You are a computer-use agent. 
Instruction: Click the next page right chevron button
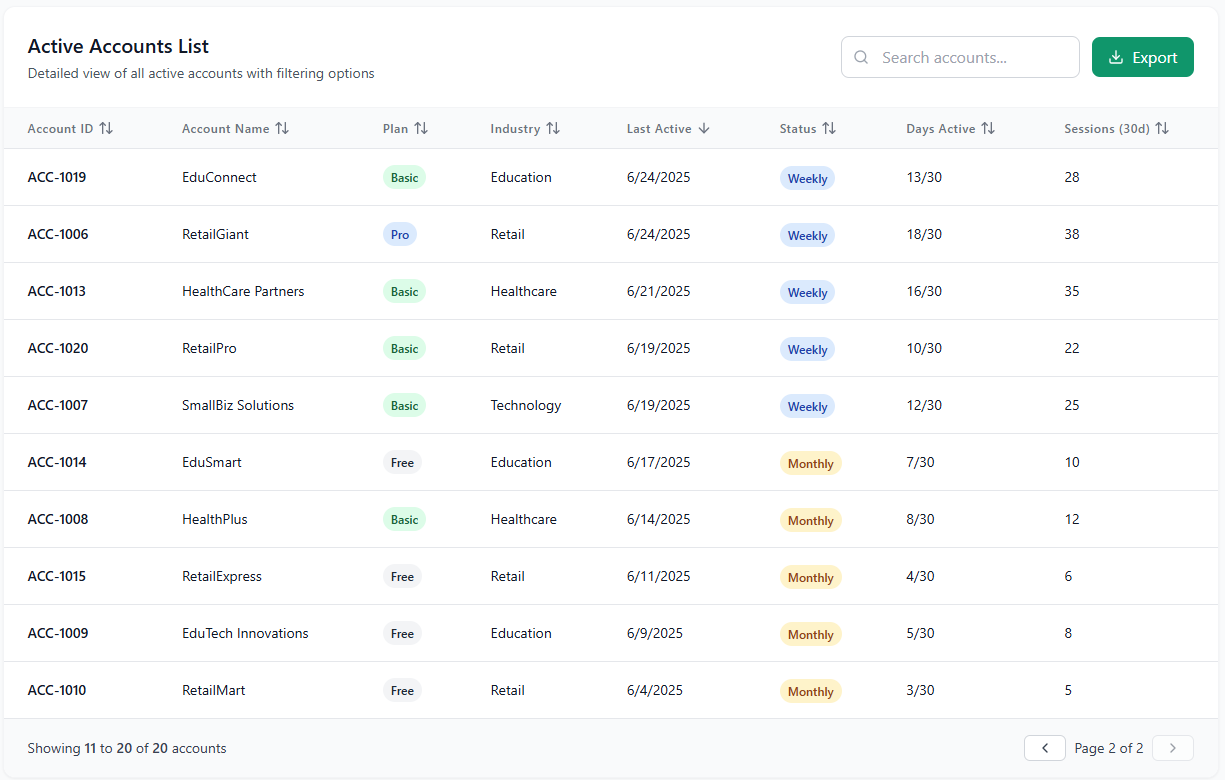point(1173,748)
